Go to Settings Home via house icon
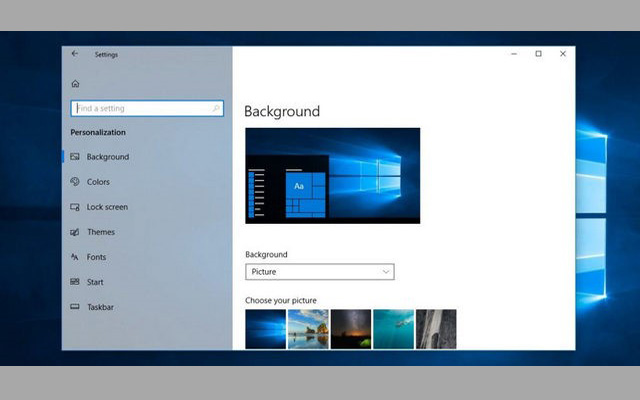 [75, 84]
